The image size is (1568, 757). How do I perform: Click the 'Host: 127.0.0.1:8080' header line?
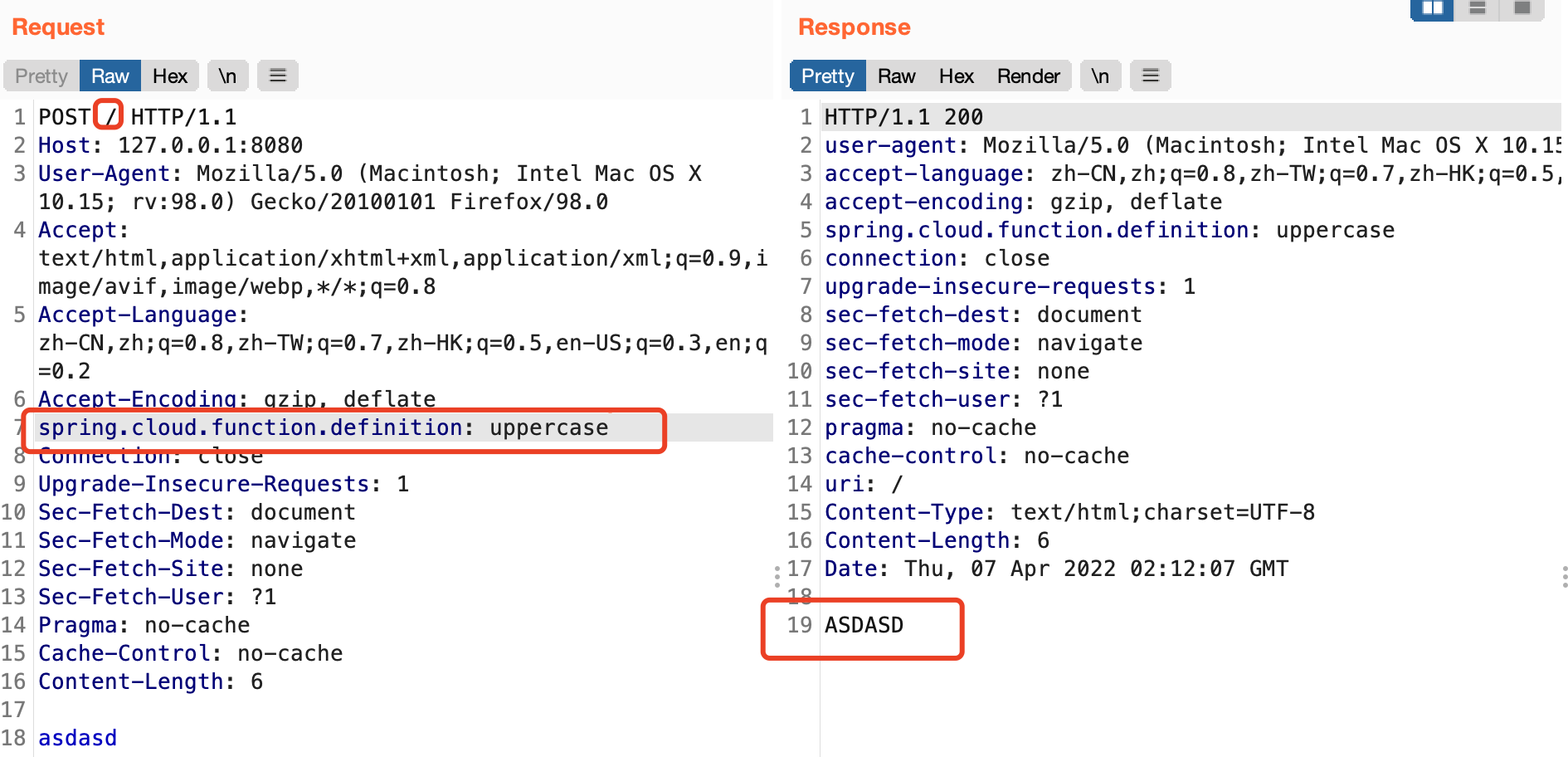pos(171,145)
